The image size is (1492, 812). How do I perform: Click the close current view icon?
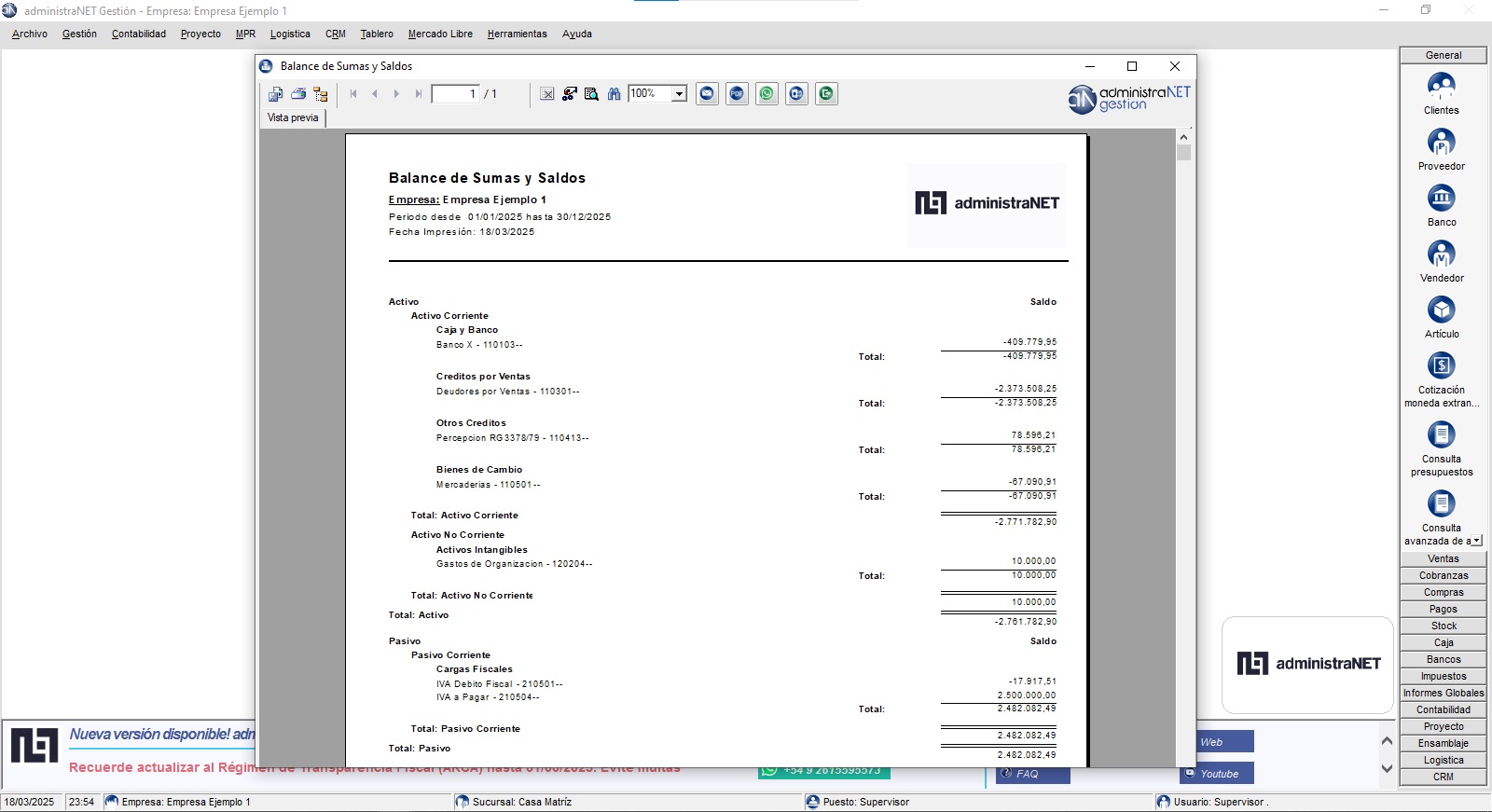click(547, 94)
